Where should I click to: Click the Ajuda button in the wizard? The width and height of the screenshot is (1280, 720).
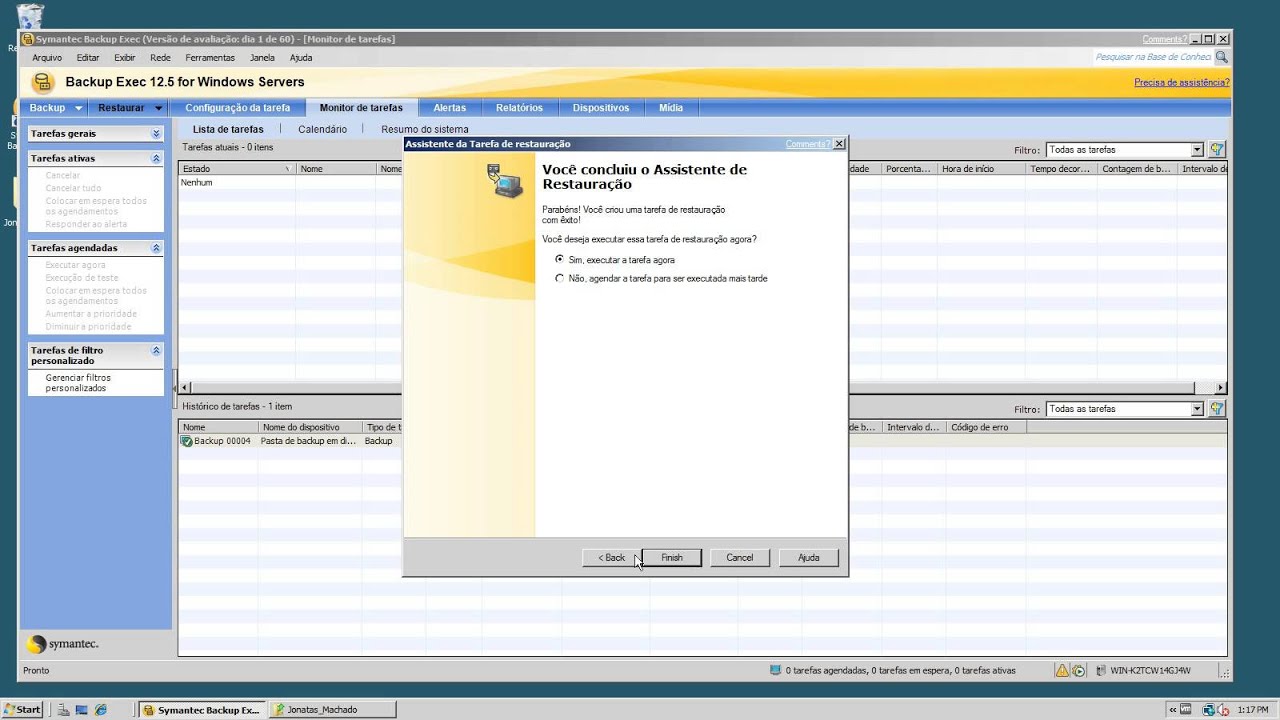pos(808,557)
